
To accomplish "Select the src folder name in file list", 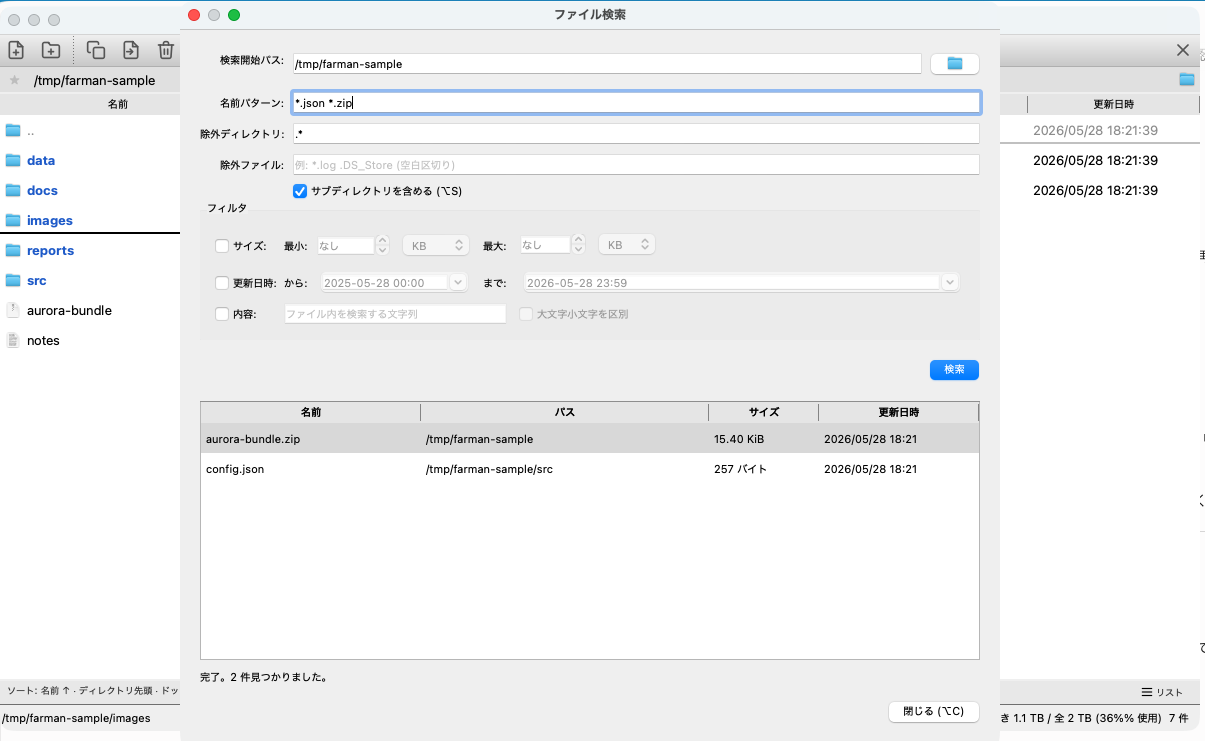I will pos(37,280).
